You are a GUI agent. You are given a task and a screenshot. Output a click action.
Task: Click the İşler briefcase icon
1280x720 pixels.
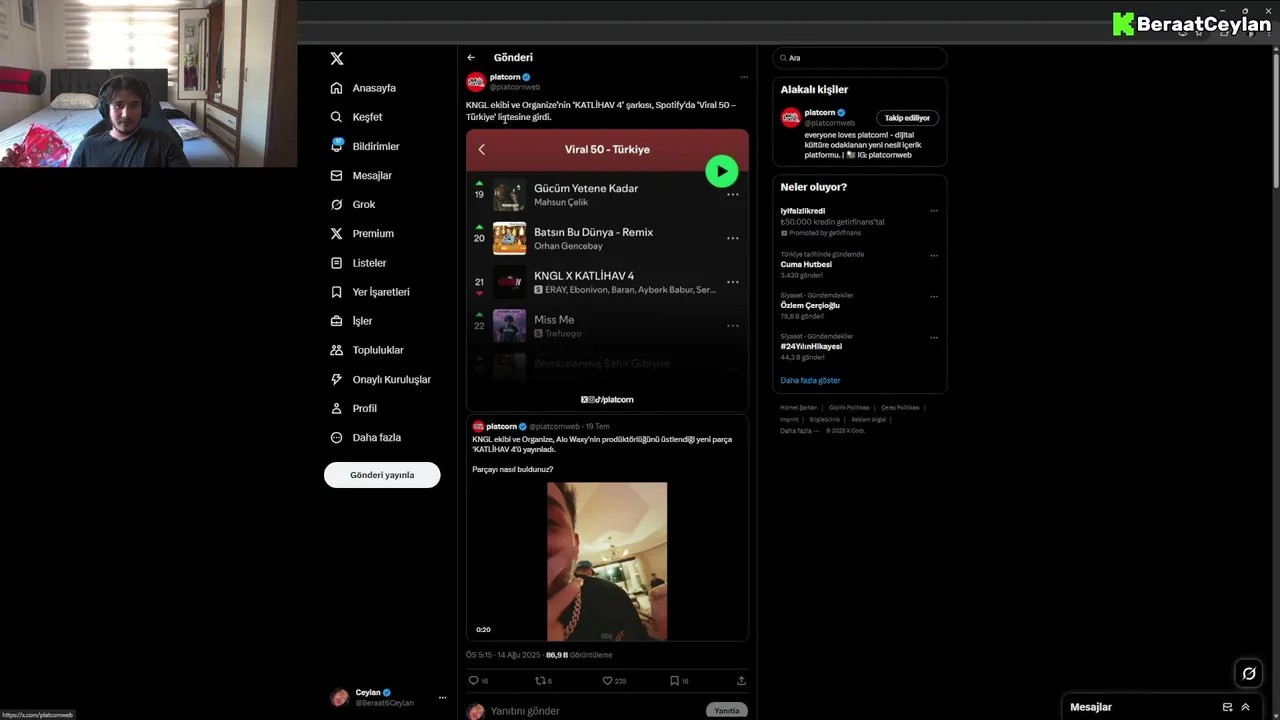point(337,321)
